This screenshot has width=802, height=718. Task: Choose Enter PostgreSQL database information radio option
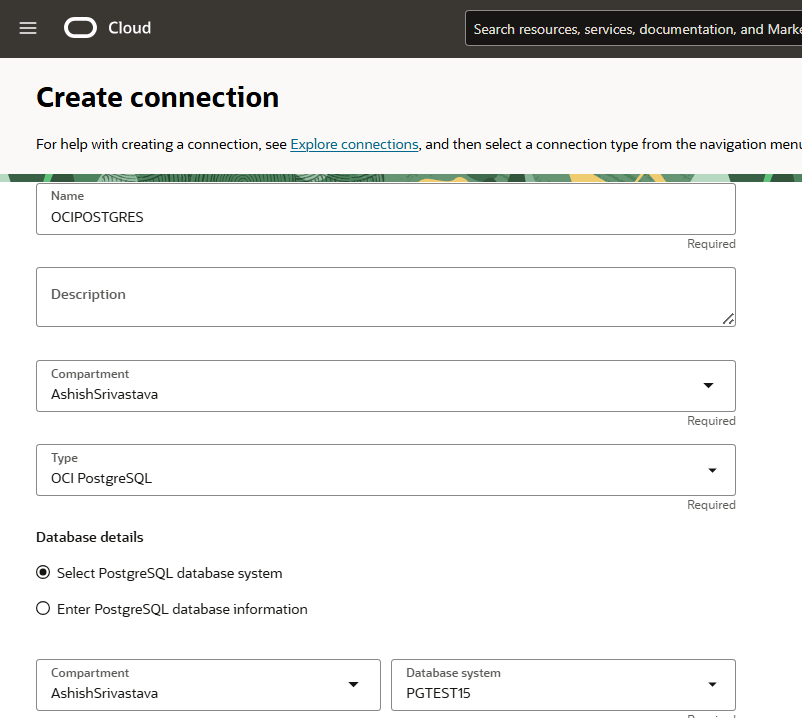click(x=43, y=609)
